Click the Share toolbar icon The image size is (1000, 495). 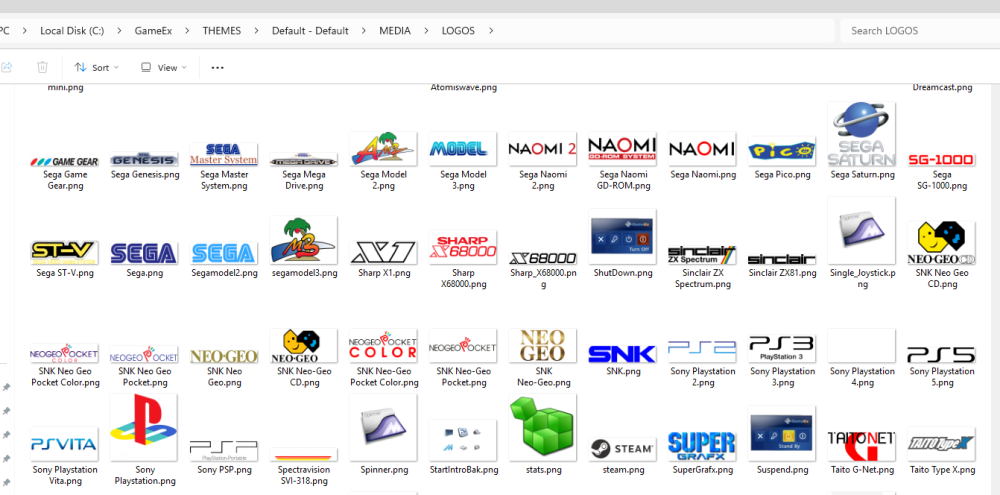click(x=7, y=67)
